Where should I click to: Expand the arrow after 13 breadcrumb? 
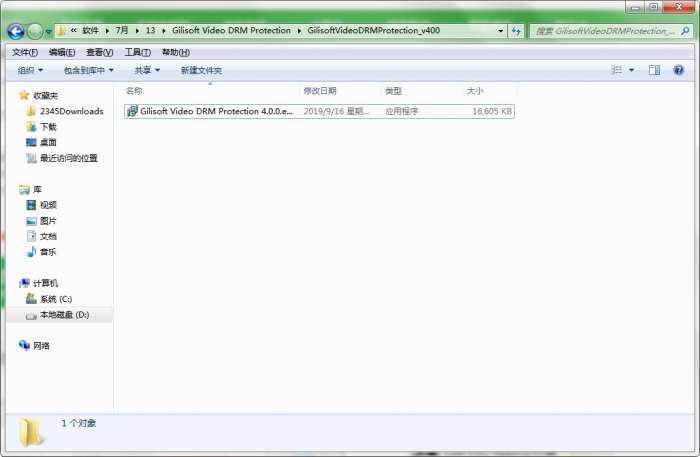point(164,31)
